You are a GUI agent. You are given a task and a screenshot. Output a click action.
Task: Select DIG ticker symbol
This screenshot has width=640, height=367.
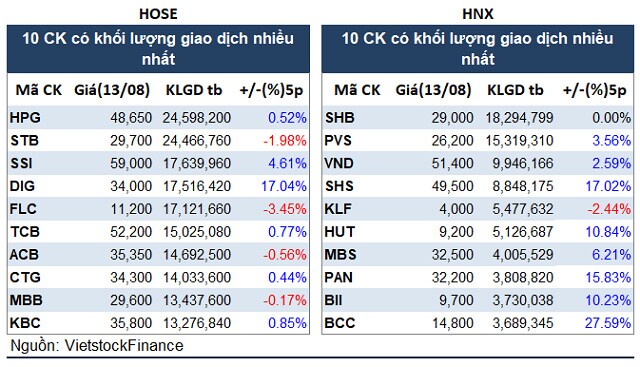22,186
